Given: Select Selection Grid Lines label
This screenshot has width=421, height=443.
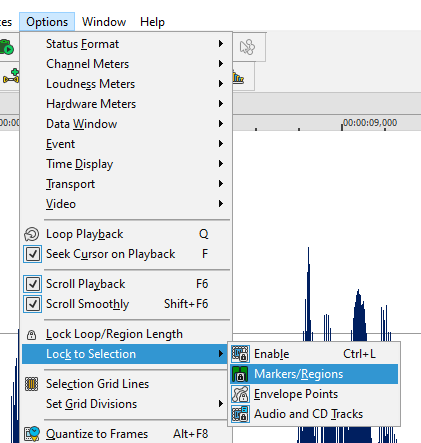Looking at the screenshot, I should click(97, 384).
